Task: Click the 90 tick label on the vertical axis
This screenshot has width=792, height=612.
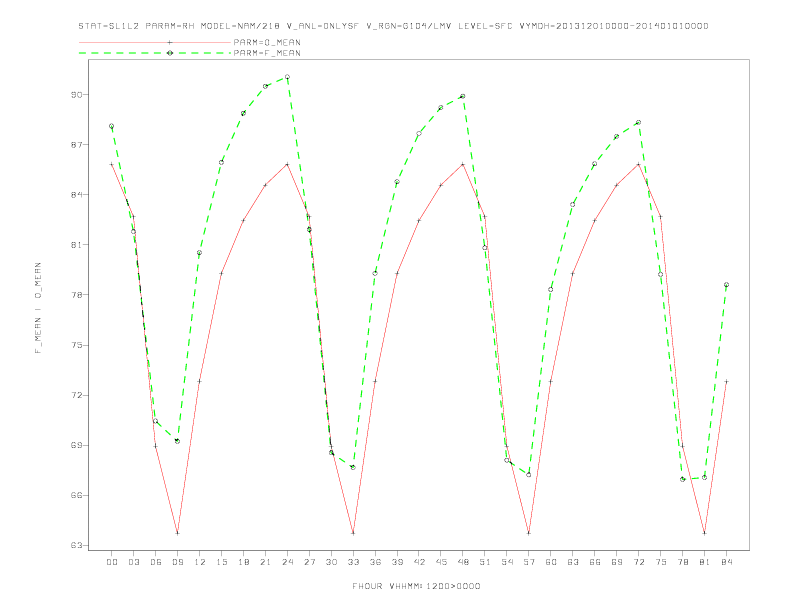Action: point(77,95)
